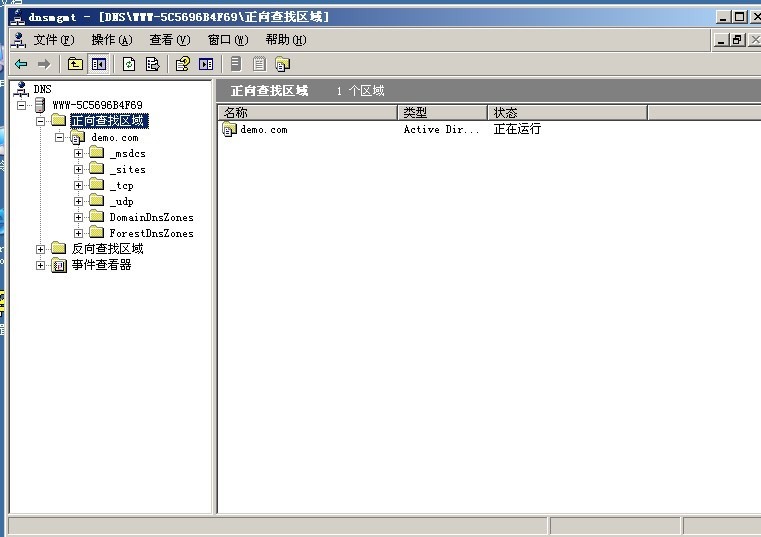Image resolution: width=761 pixels, height=537 pixels.
Task: Click the new zone folder toolbar icon
Action: 282,64
